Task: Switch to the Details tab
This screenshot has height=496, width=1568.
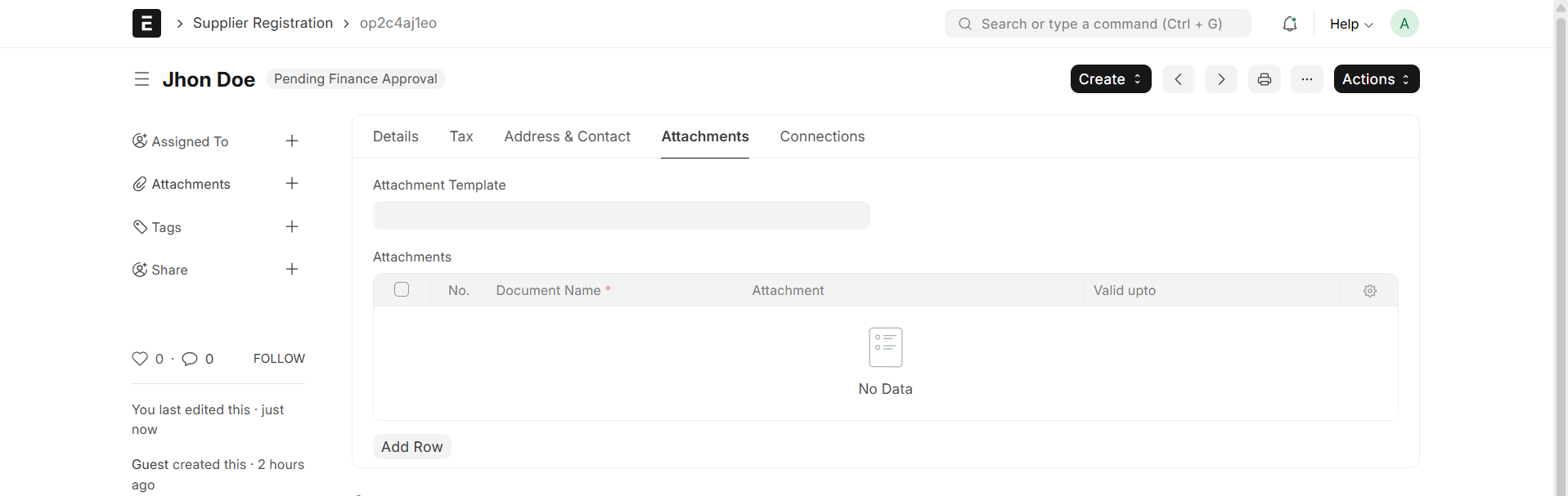Action: 396,136
